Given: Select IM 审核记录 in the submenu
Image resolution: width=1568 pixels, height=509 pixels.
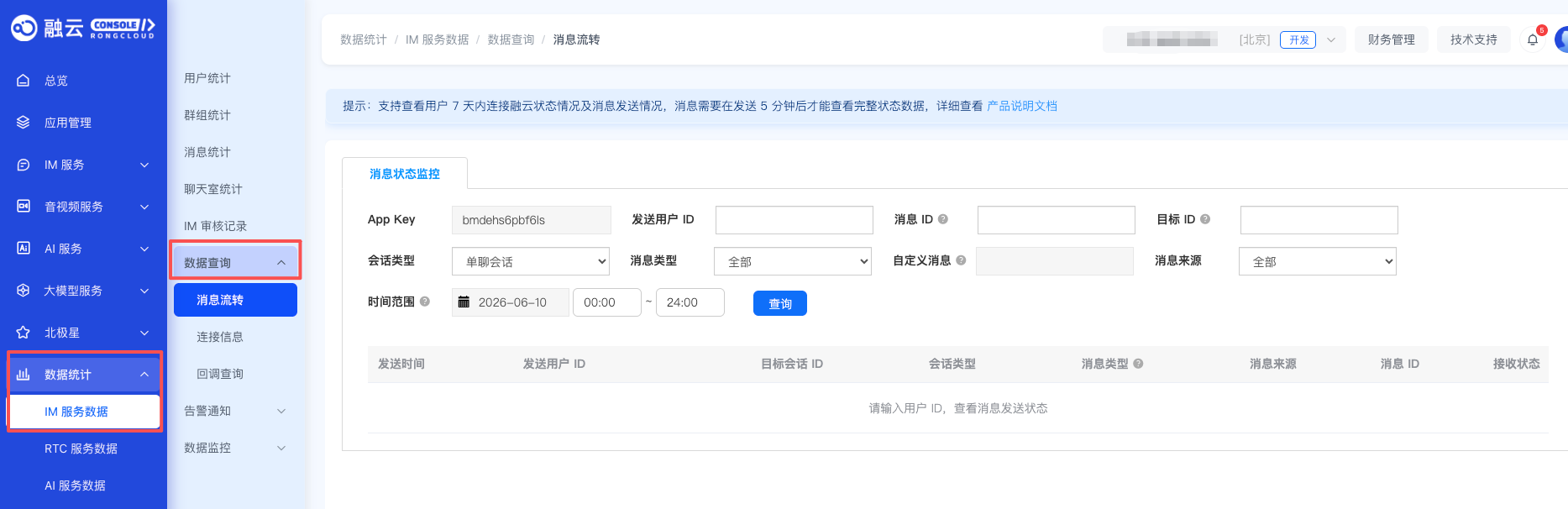Looking at the screenshot, I should [x=216, y=226].
